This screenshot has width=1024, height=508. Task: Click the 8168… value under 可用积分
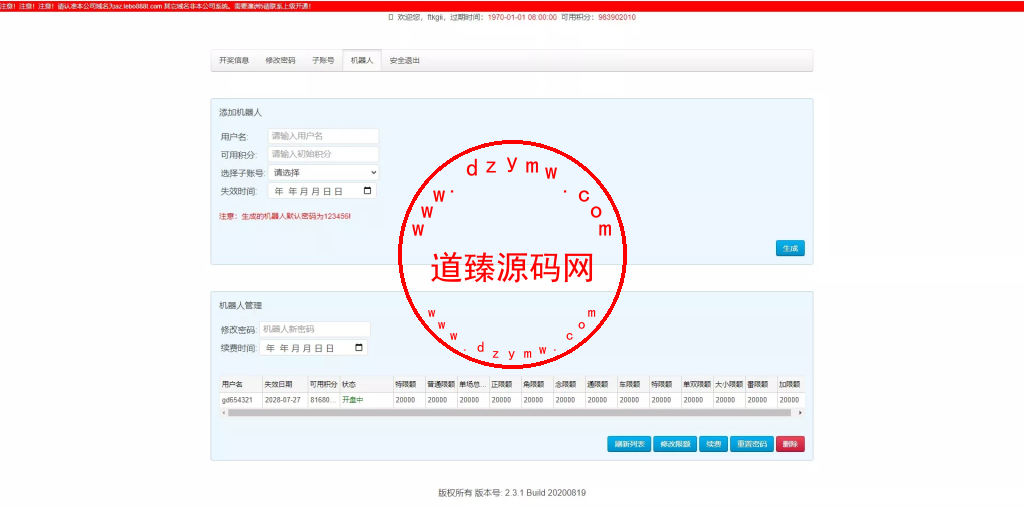point(323,400)
